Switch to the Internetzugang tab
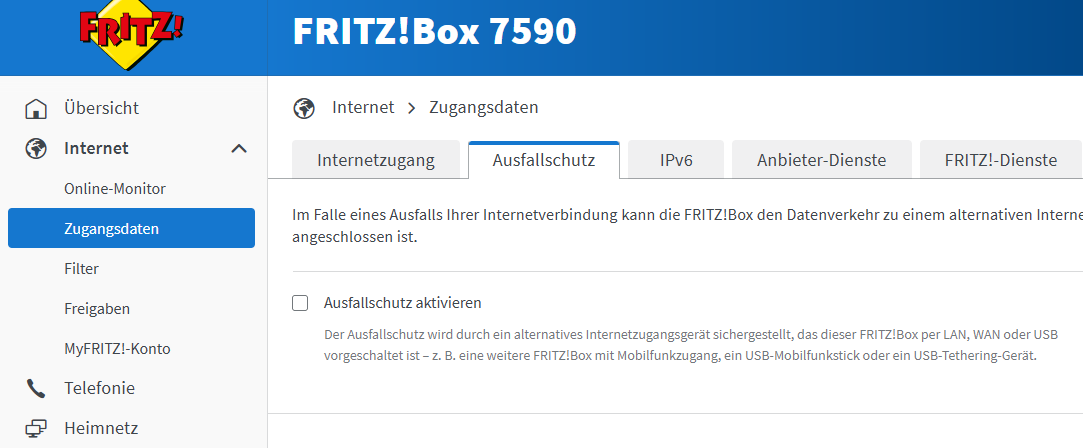This screenshot has width=1083, height=448. [376, 160]
